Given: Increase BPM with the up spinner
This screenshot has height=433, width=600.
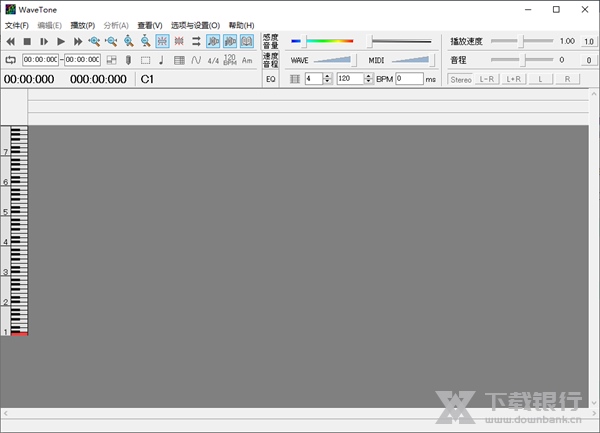Looking at the screenshot, I should tap(368, 76).
